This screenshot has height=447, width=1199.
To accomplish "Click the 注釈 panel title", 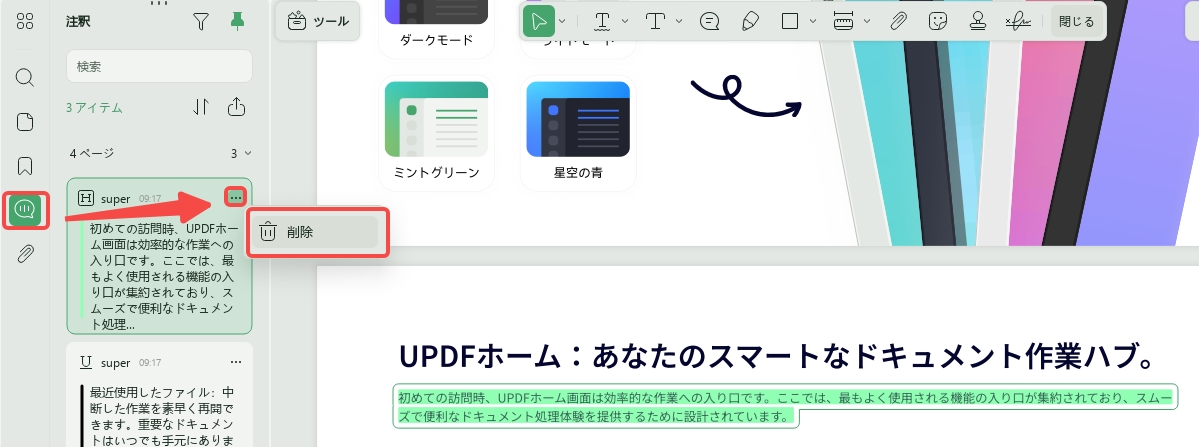I will [78, 22].
